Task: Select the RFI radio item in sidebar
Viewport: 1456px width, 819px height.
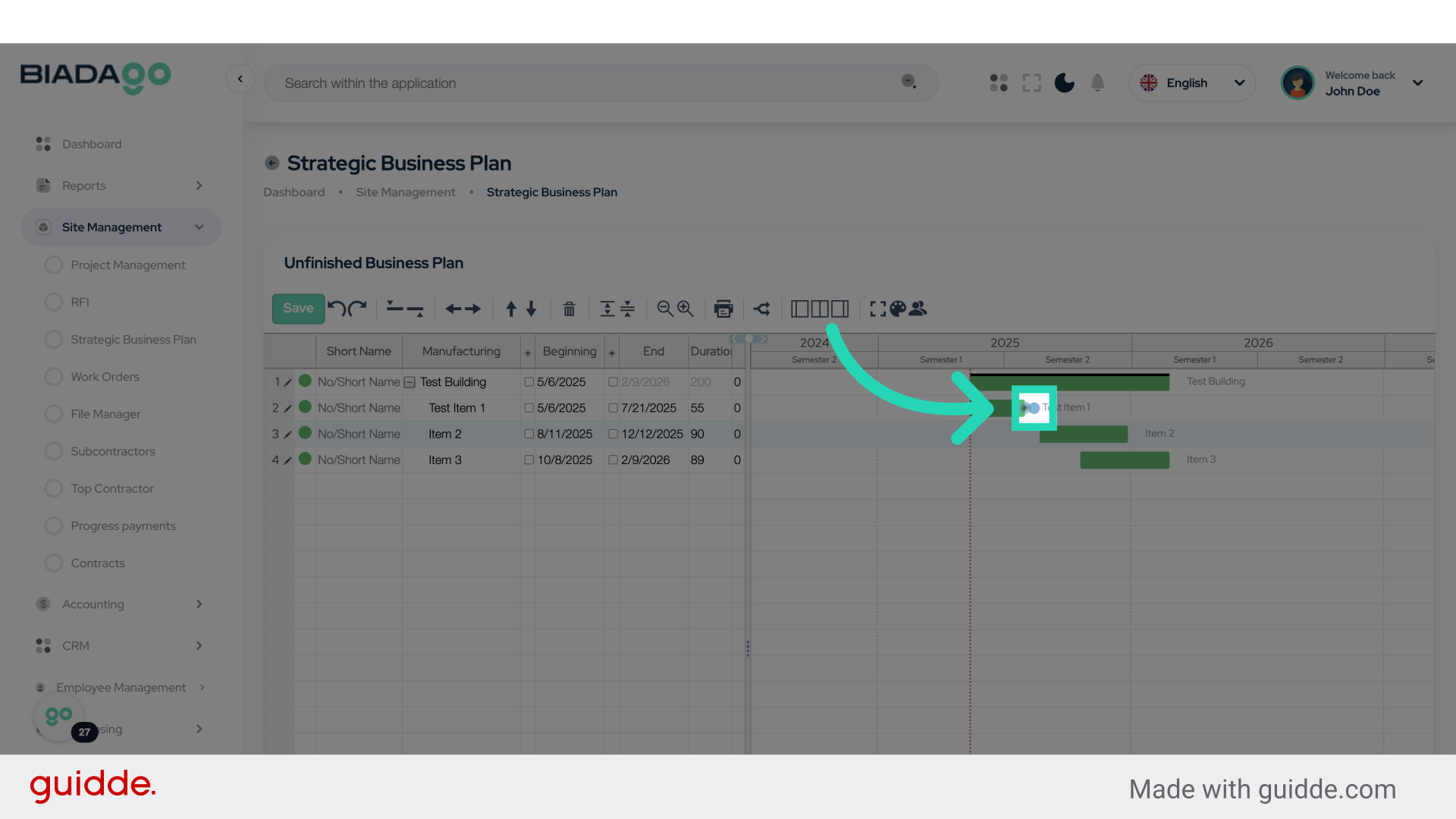Action: click(x=54, y=302)
